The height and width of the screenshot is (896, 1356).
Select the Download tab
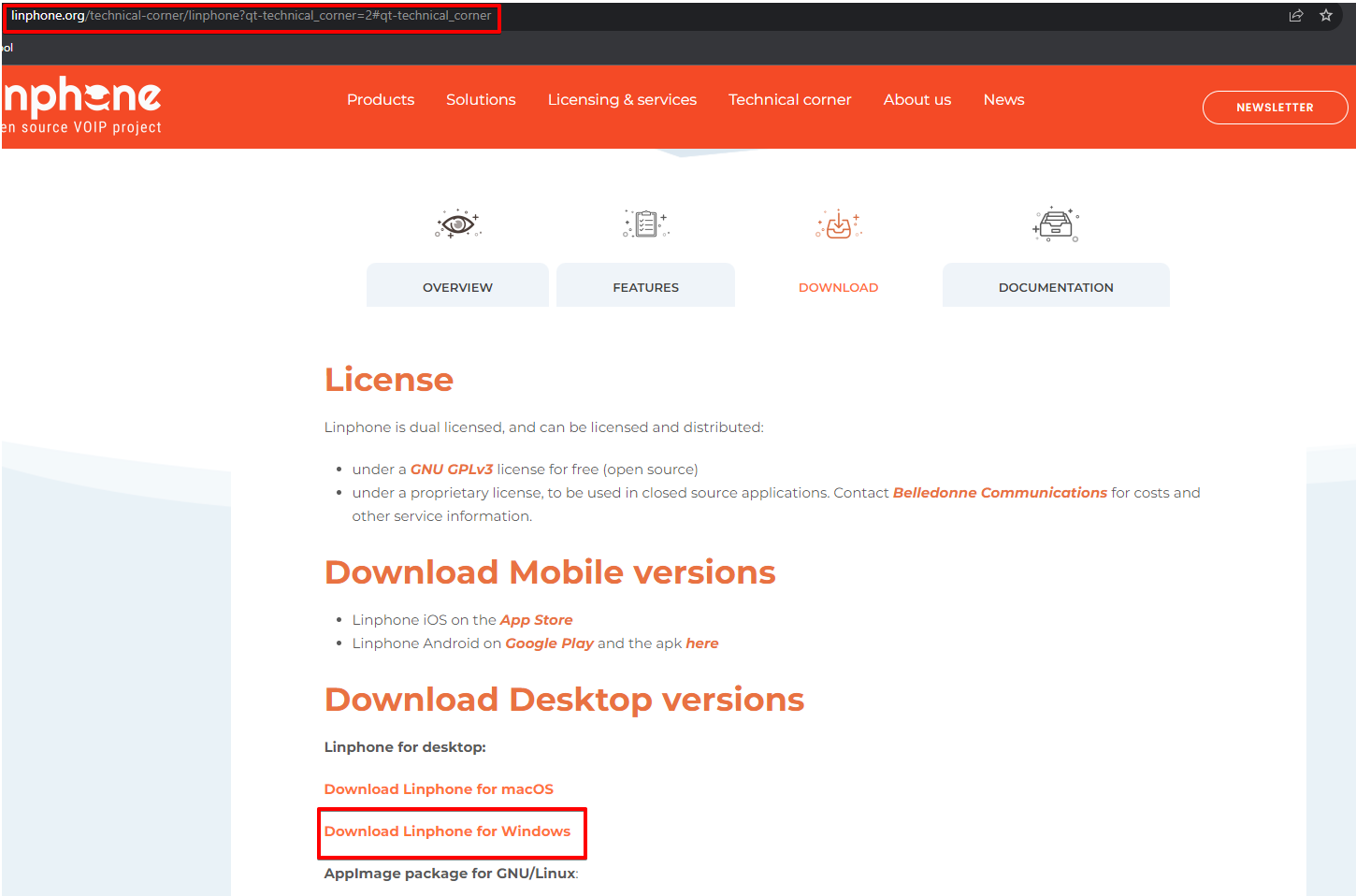click(838, 287)
